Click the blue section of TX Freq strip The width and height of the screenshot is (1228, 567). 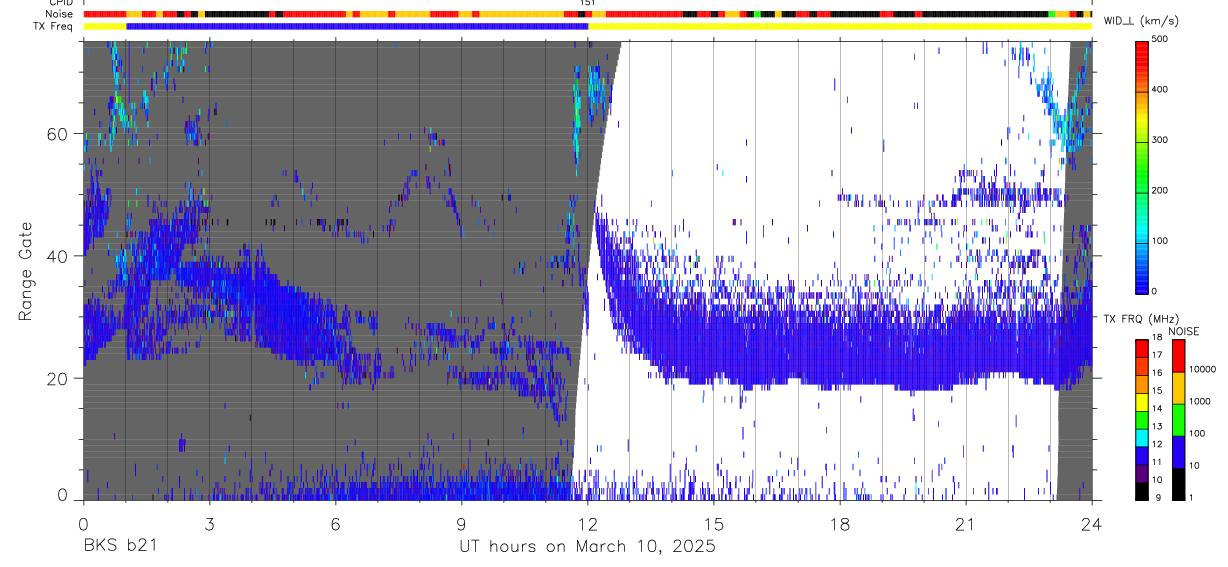point(357,26)
